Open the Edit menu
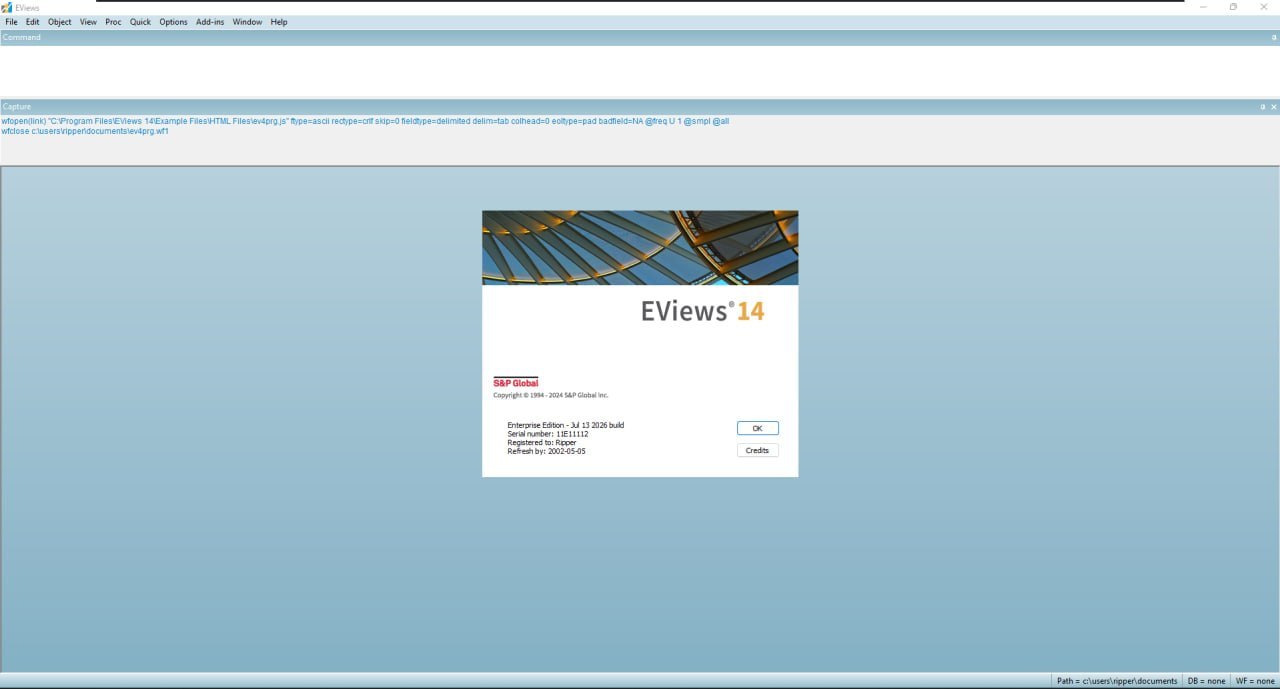This screenshot has width=1280, height=689. pyautogui.click(x=33, y=22)
